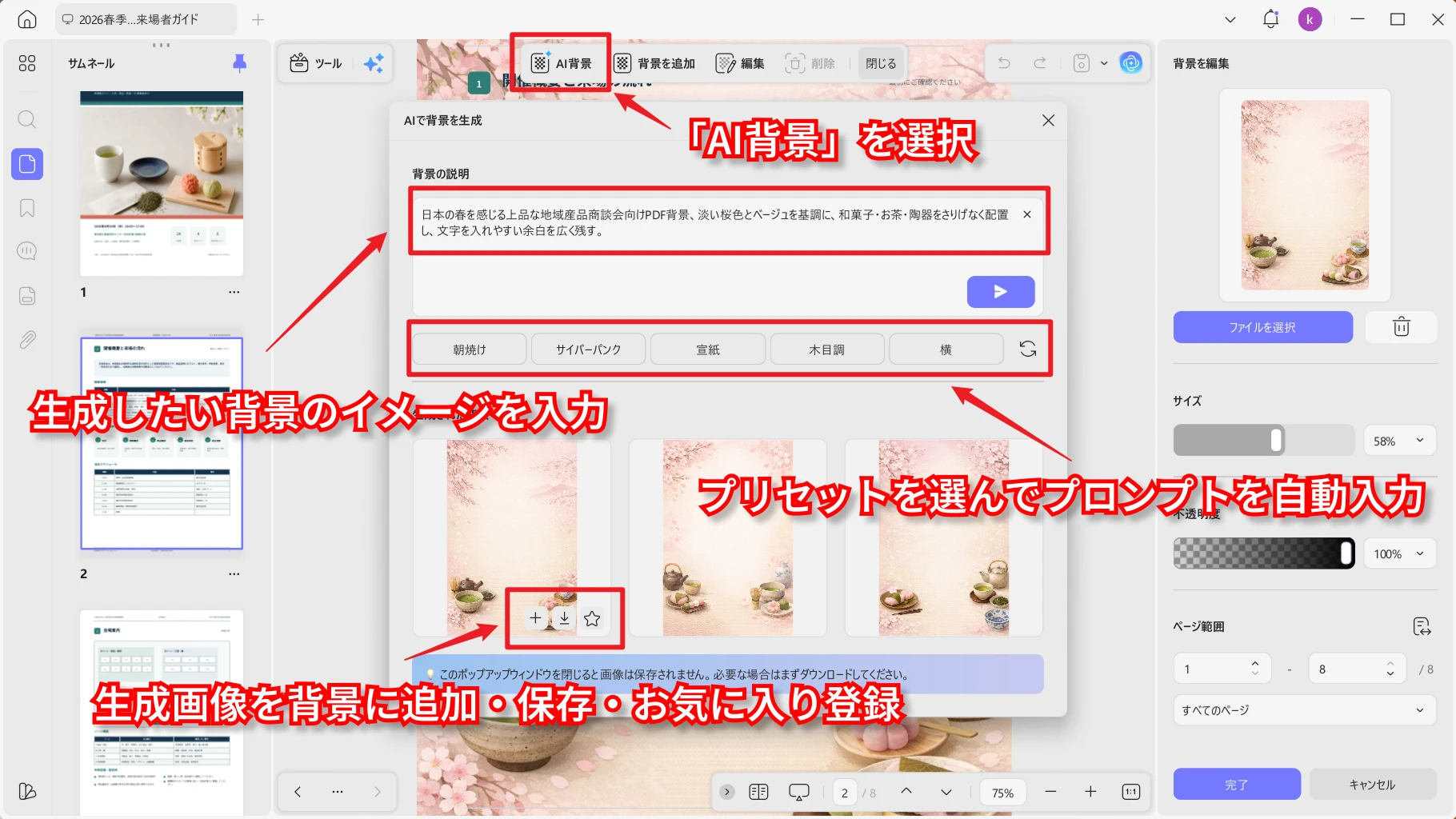Choose 横 preset
This screenshot has width=1456, height=819.
pyautogui.click(x=946, y=350)
